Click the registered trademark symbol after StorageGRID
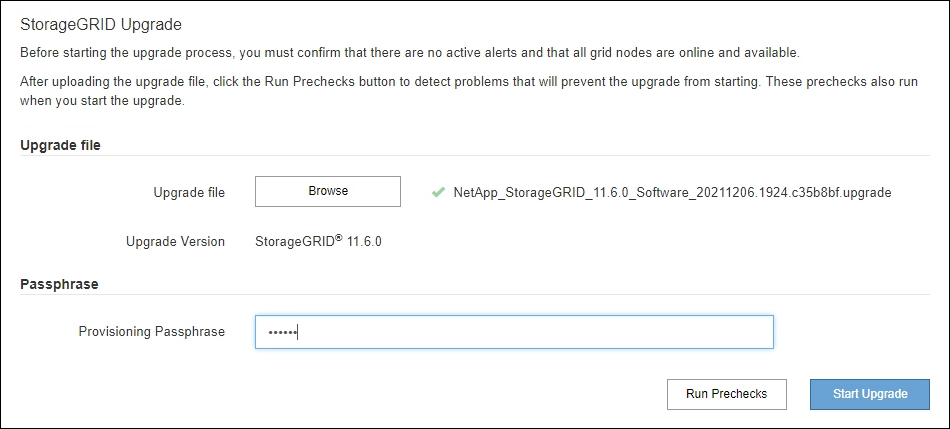Viewport: 950px width, 429px height. (x=339, y=237)
